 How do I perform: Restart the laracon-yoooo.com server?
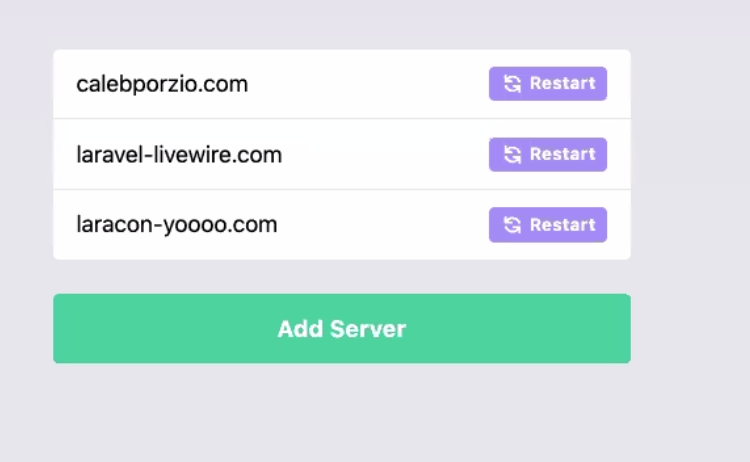pos(548,225)
